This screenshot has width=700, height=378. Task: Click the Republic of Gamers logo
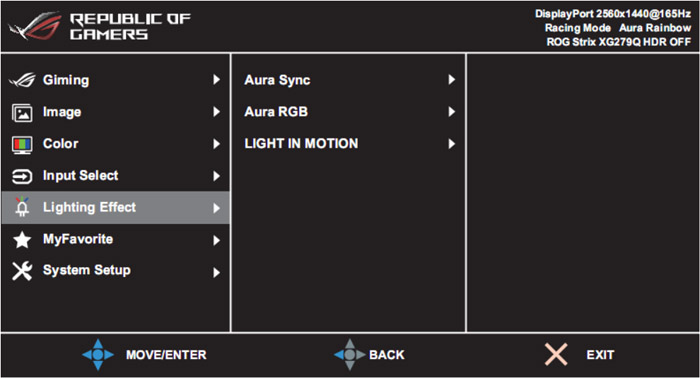99,26
